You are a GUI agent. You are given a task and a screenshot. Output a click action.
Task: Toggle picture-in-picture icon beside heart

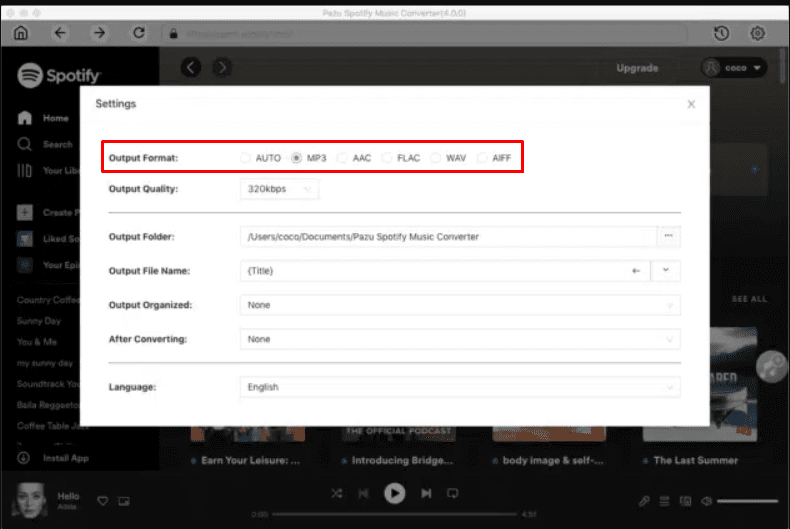click(x=124, y=501)
